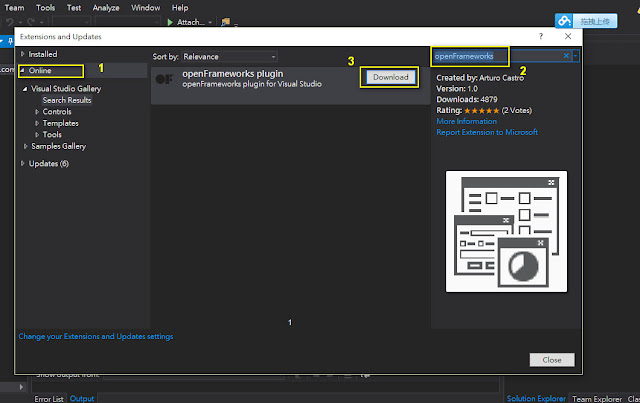
Task: Change your Extensions and Updates settings link
Action: point(96,336)
